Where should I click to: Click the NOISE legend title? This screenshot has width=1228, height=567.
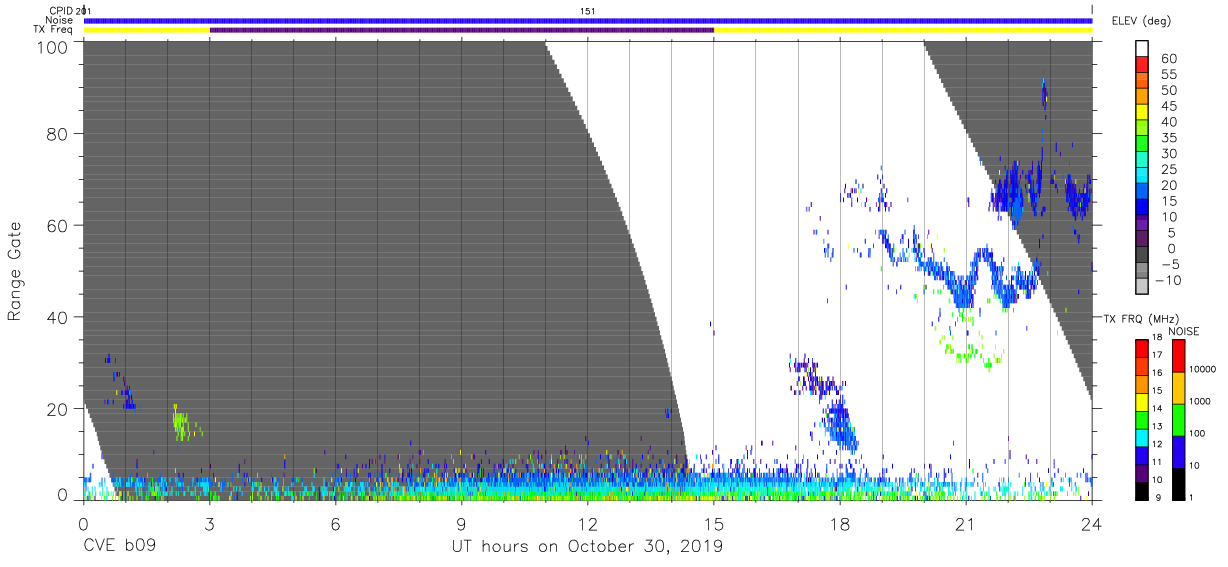1185,331
